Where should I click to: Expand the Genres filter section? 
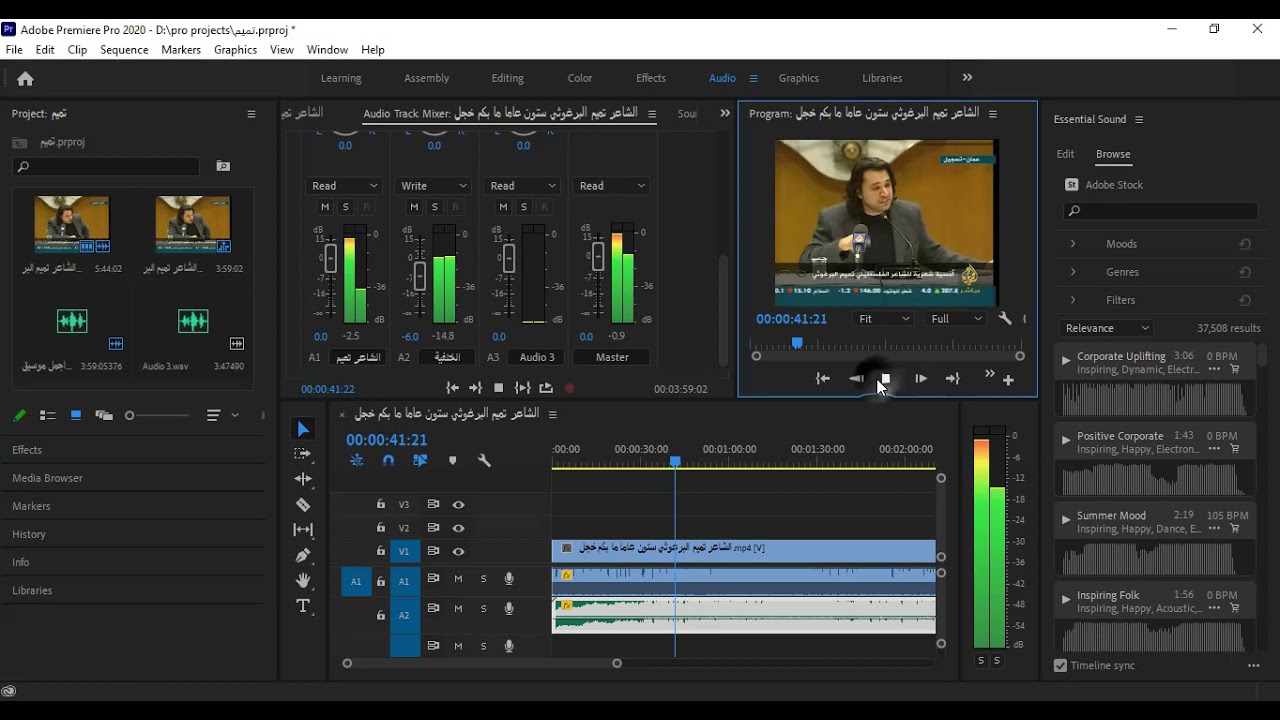coord(1073,272)
